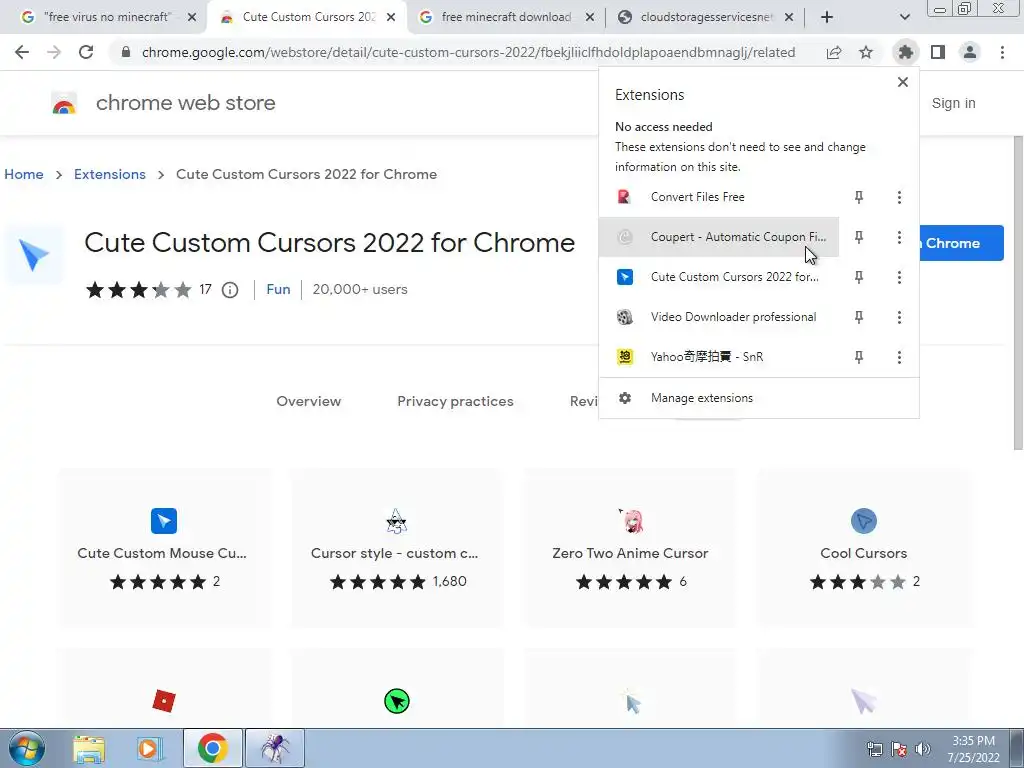This screenshot has width=1024, height=768.
Task: Open a new browser tab
Action: pos(827,17)
